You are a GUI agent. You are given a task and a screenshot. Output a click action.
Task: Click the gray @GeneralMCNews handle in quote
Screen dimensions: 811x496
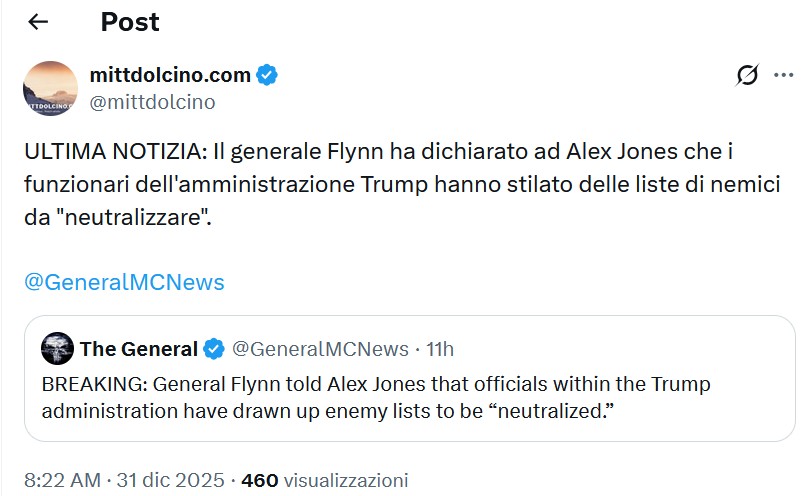point(320,349)
